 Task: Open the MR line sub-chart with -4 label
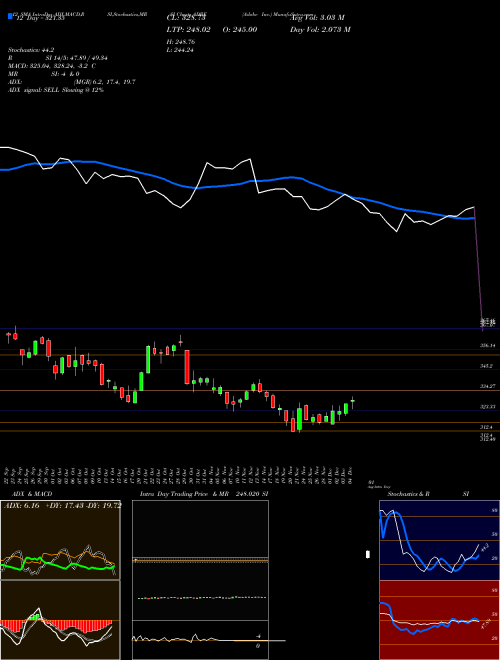click(x=200, y=640)
